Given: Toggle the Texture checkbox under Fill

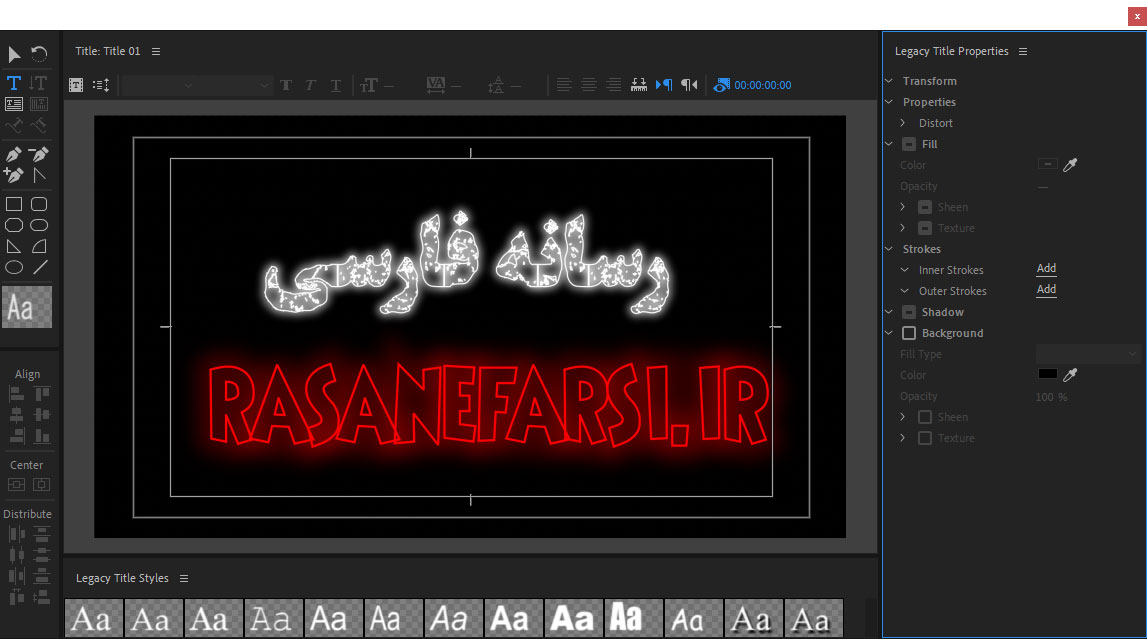Looking at the screenshot, I should (925, 228).
